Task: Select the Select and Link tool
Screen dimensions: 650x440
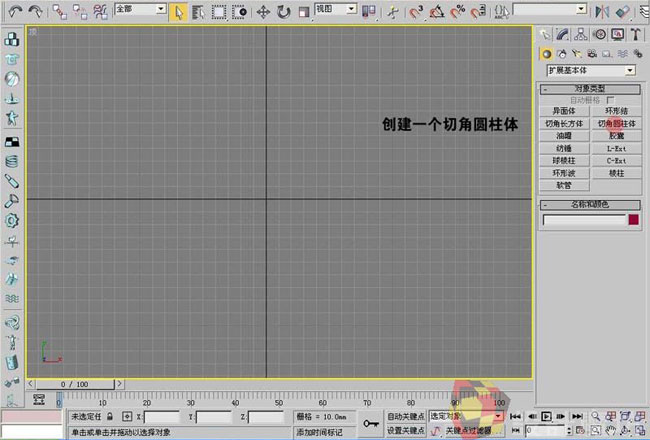Action: (59, 12)
